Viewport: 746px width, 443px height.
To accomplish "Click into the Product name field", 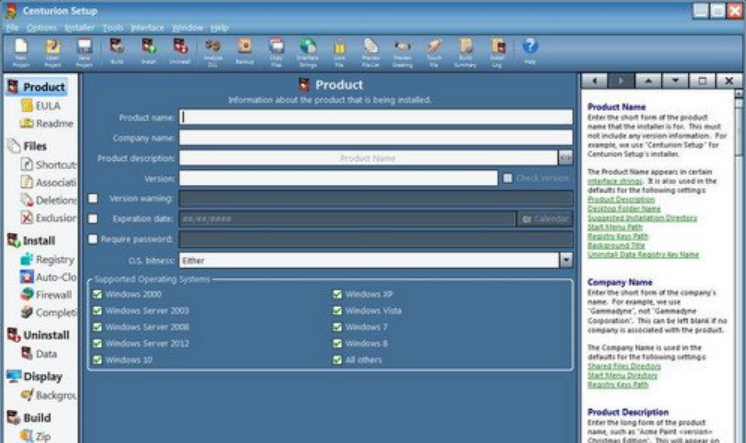I will (x=376, y=117).
